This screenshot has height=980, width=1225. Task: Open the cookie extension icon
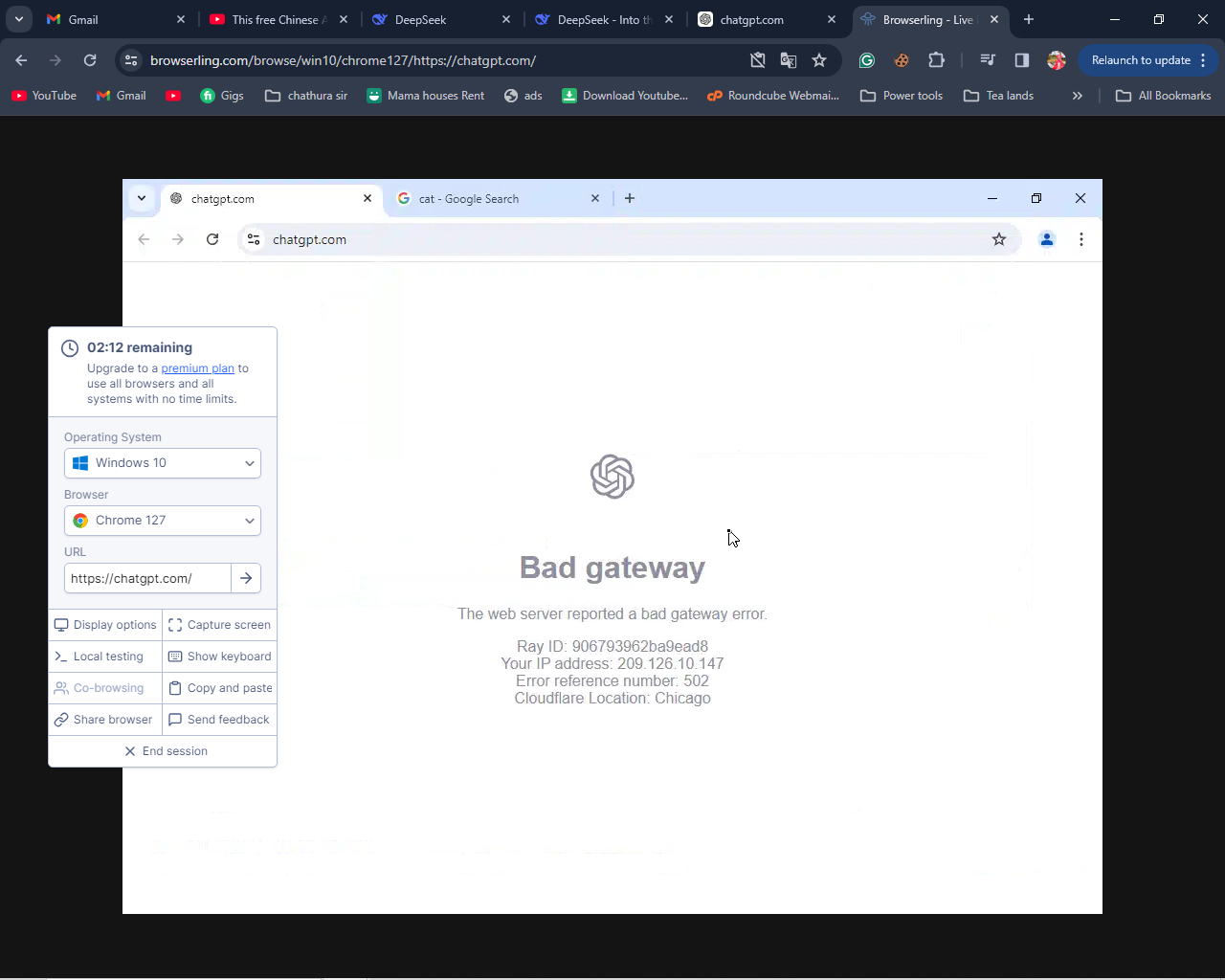click(x=902, y=60)
